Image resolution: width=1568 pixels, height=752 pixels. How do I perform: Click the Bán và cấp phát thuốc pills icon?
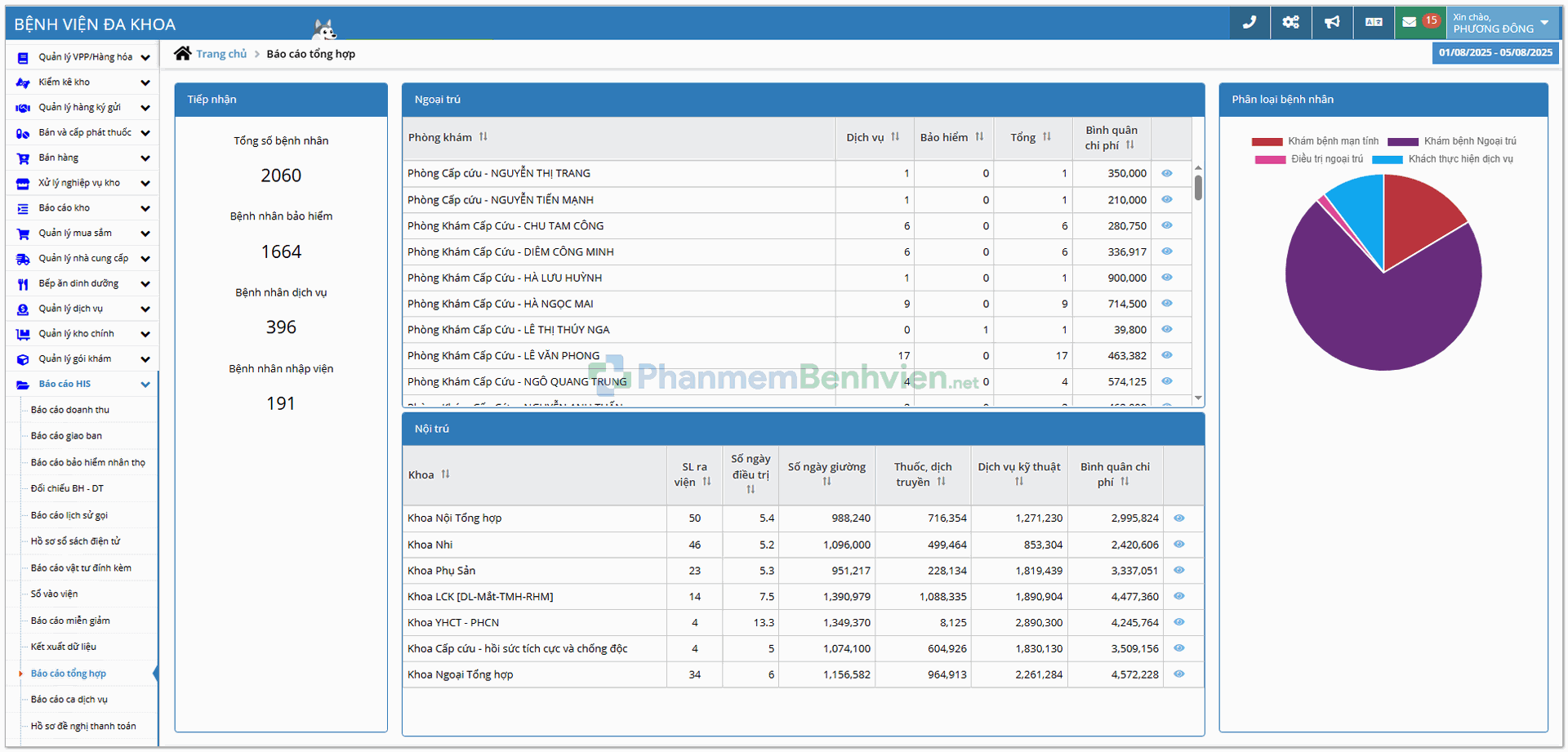click(x=23, y=133)
